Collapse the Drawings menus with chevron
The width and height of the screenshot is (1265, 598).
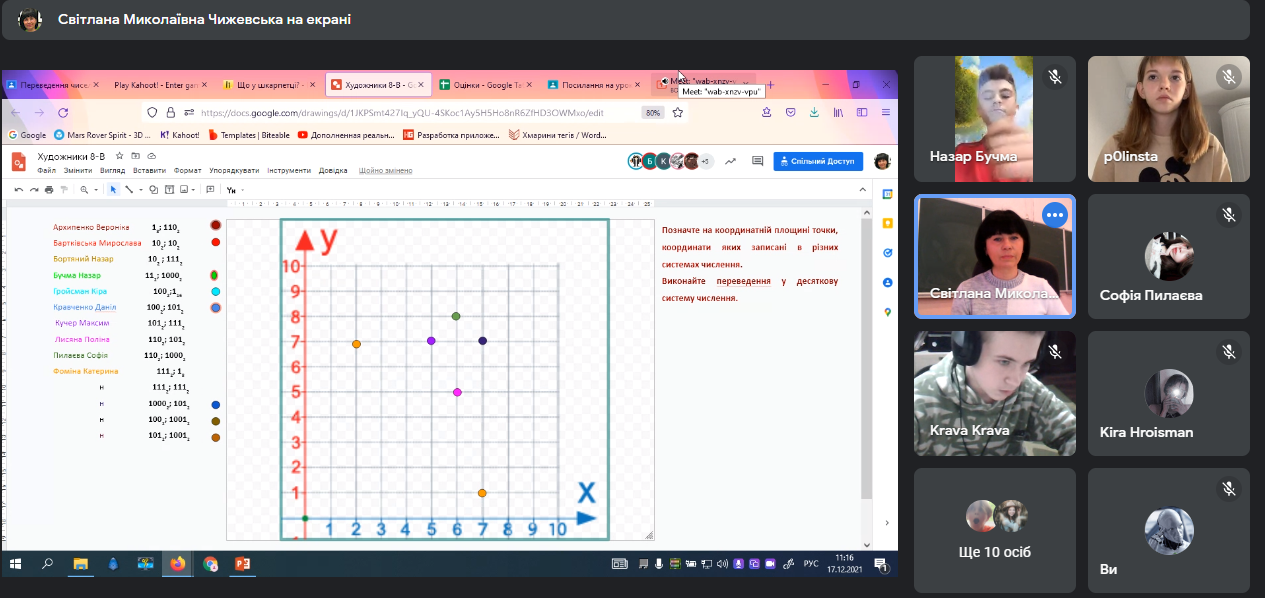point(862,189)
